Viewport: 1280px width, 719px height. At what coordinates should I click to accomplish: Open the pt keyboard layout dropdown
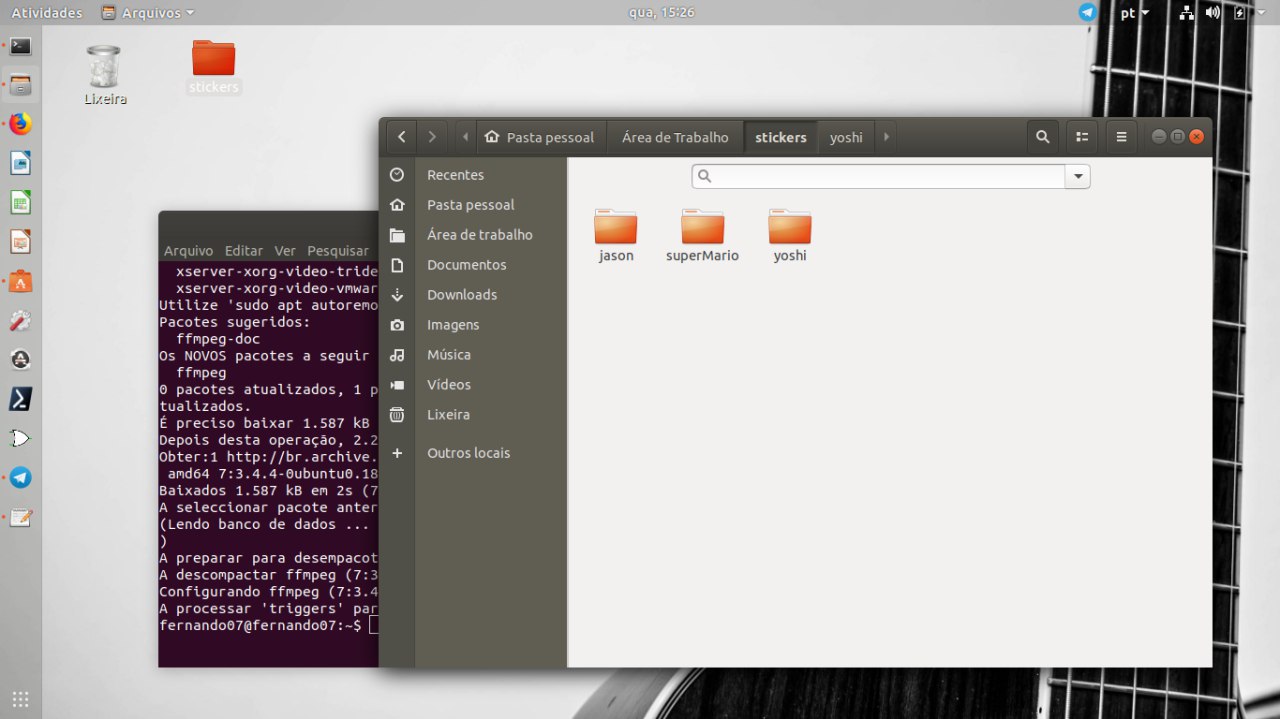[1135, 13]
